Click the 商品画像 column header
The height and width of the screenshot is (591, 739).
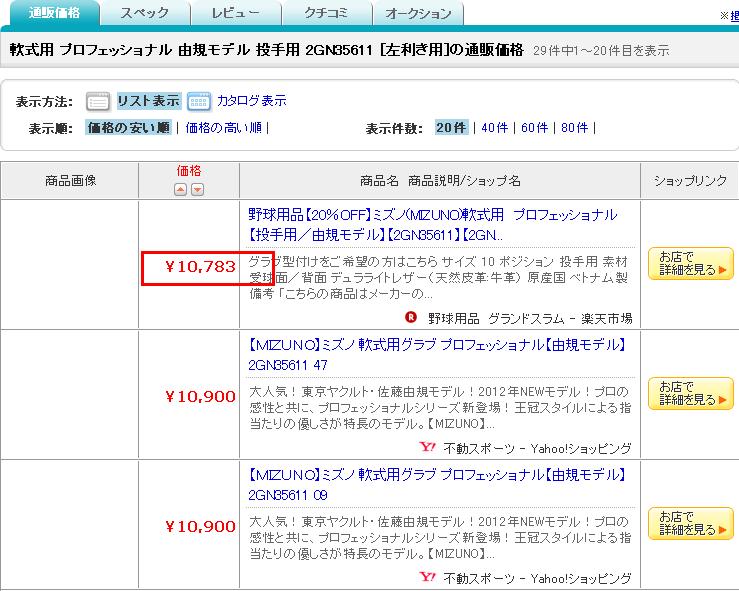[70, 180]
